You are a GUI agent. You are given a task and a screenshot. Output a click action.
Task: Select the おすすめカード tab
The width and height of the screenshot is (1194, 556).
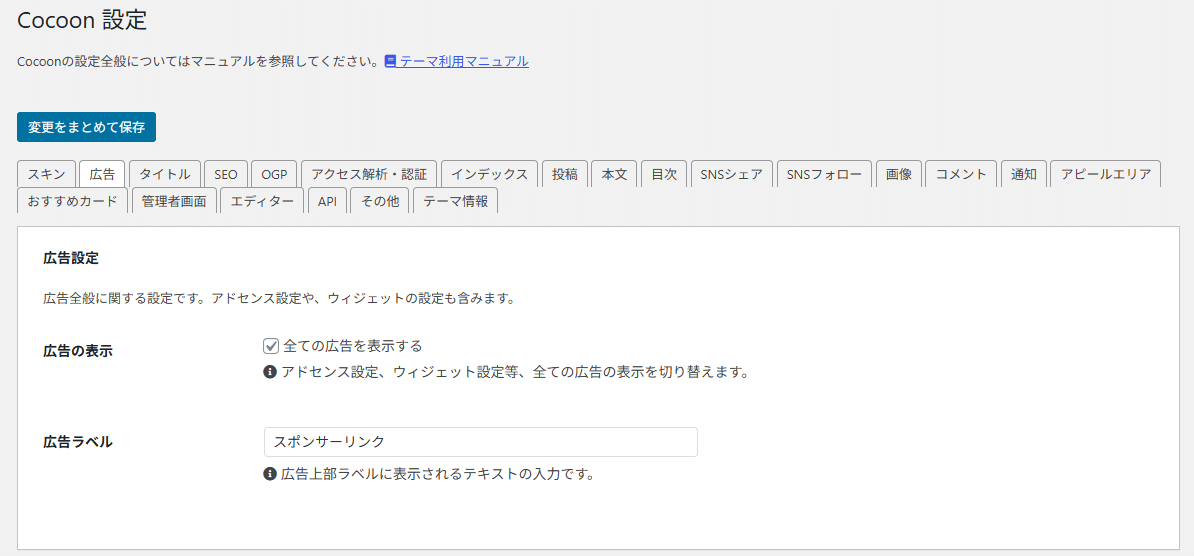point(73,201)
